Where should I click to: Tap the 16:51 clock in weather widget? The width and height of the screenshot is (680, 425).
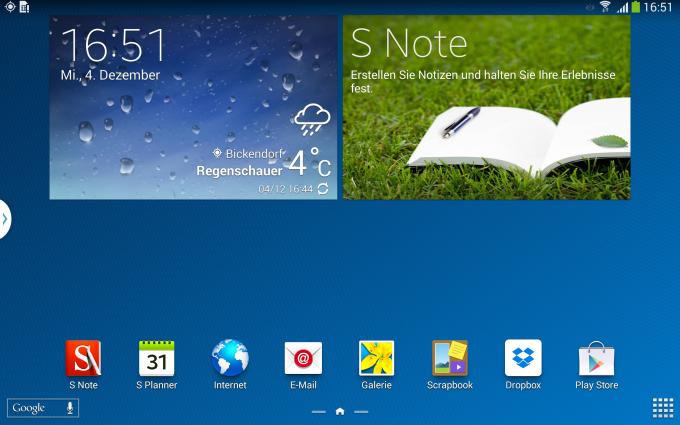113,46
